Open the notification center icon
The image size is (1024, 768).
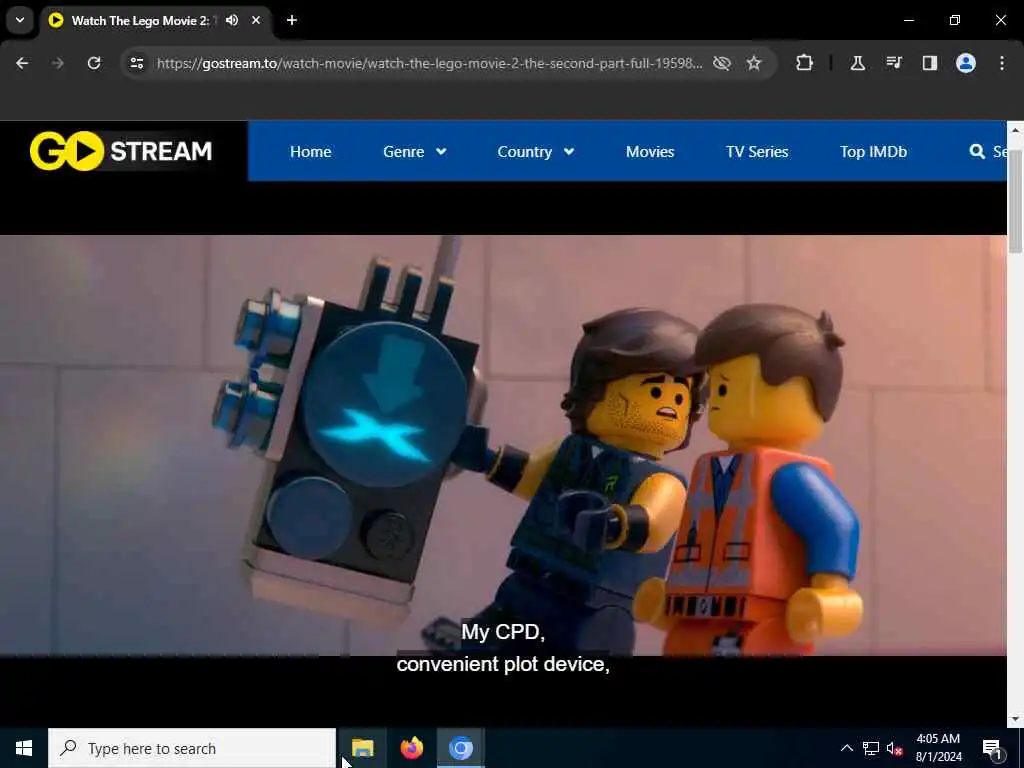992,748
